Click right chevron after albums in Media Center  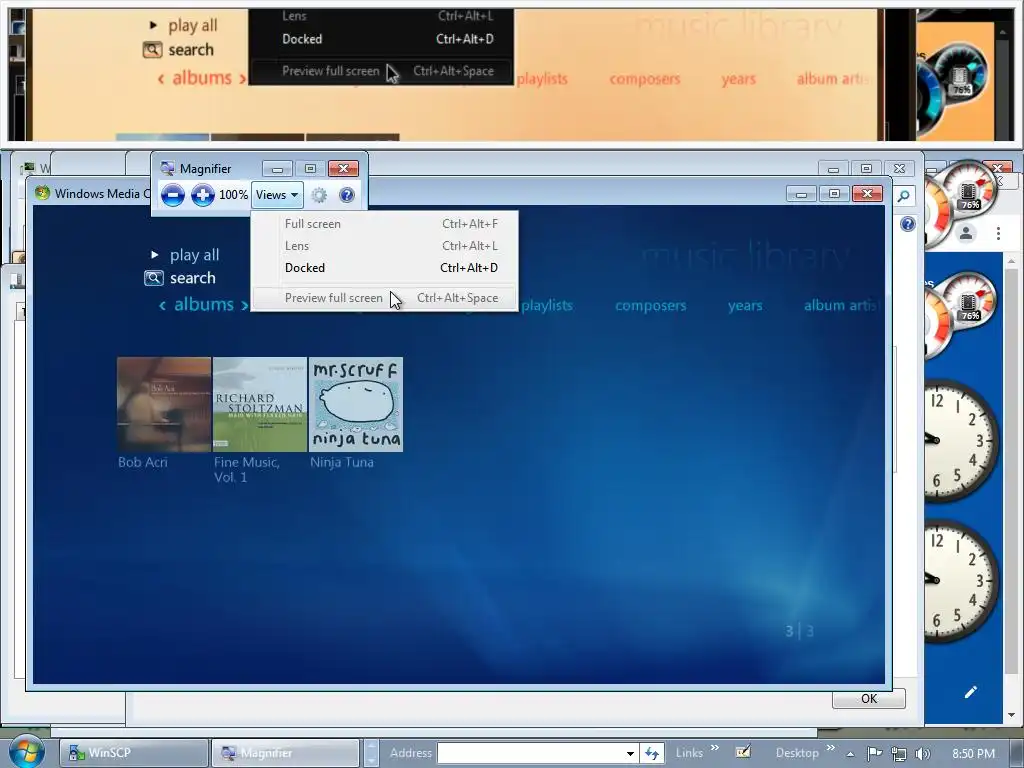[244, 305]
